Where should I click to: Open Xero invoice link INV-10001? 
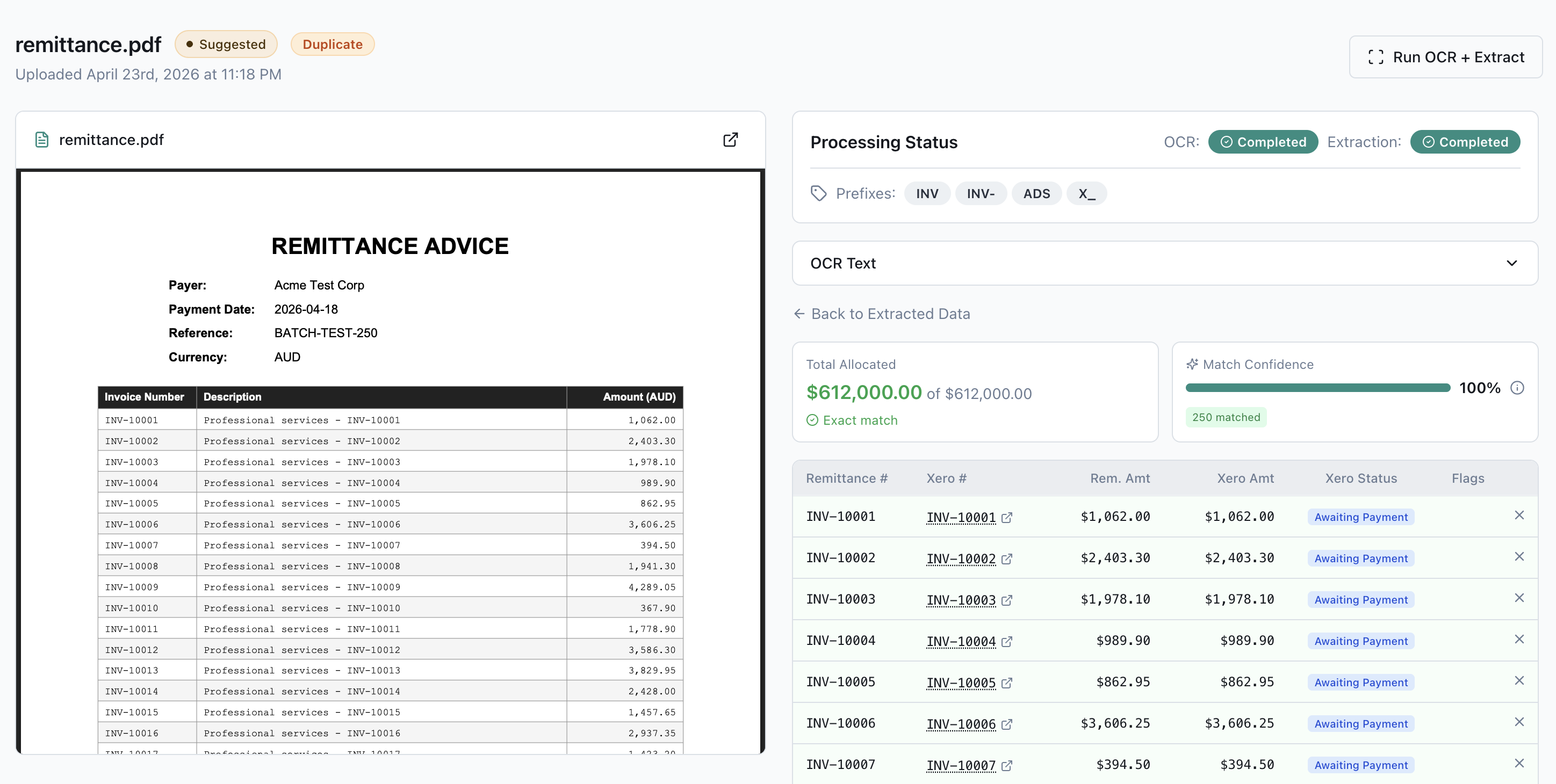[x=961, y=517]
